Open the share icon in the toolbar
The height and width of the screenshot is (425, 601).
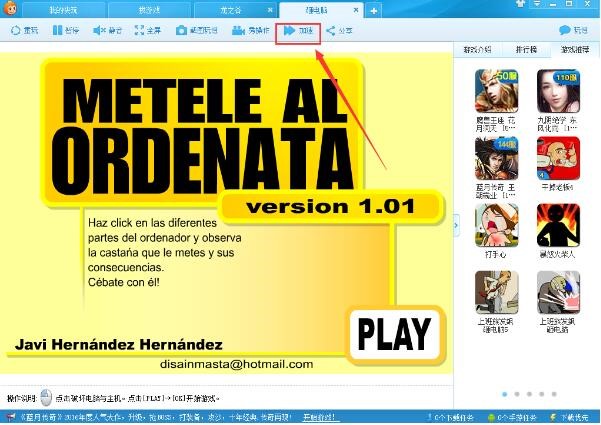click(330, 30)
